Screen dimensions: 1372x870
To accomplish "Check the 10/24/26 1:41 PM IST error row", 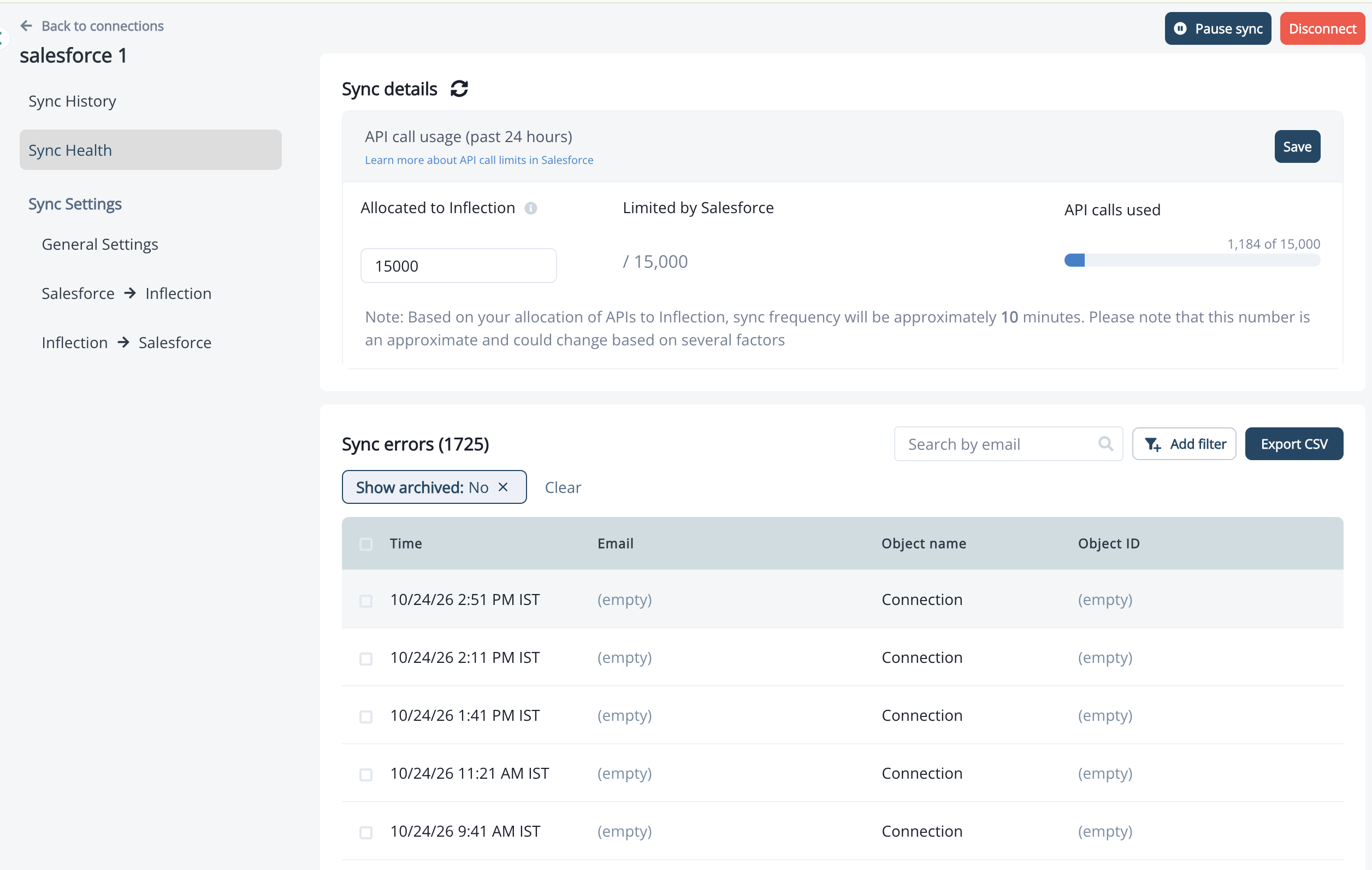I will coord(366,716).
